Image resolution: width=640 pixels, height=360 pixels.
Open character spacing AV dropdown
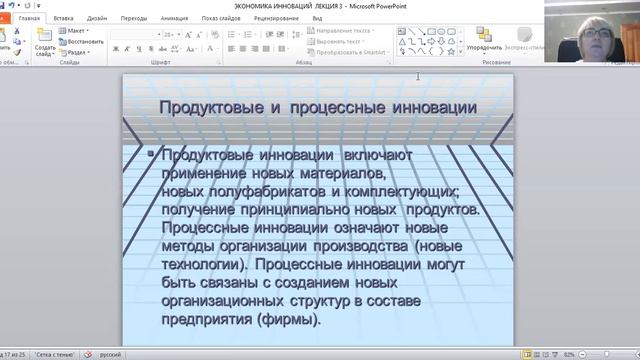point(176,49)
